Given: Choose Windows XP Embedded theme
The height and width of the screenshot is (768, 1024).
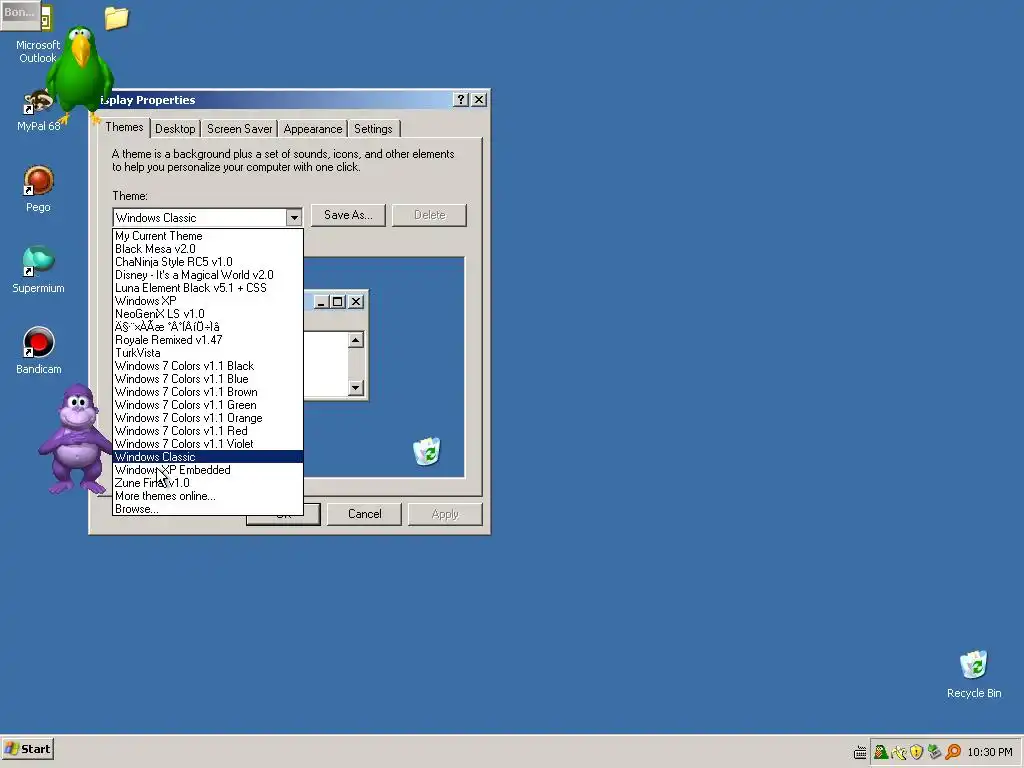Looking at the screenshot, I should (208, 470).
